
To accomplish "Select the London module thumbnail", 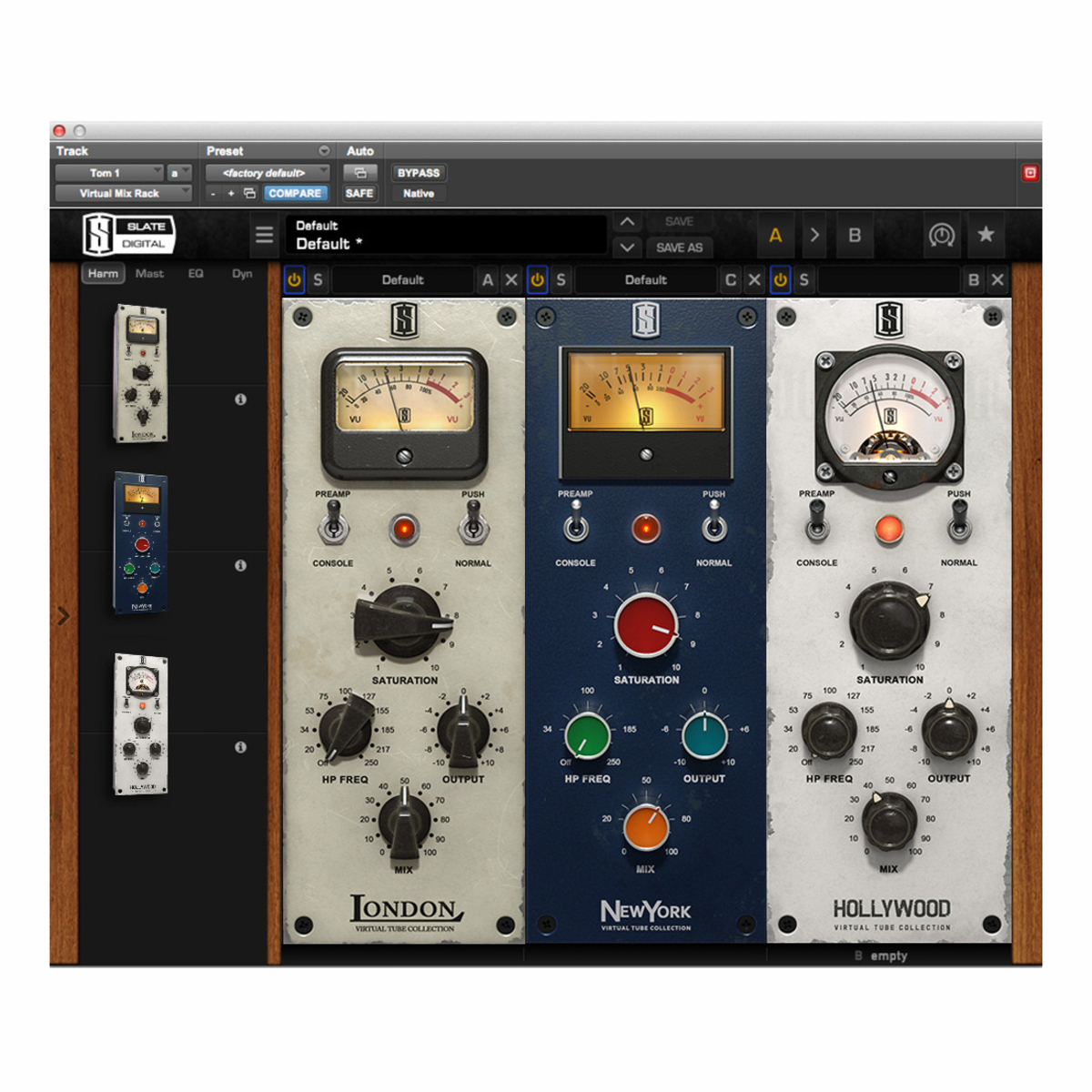I will coord(141,373).
